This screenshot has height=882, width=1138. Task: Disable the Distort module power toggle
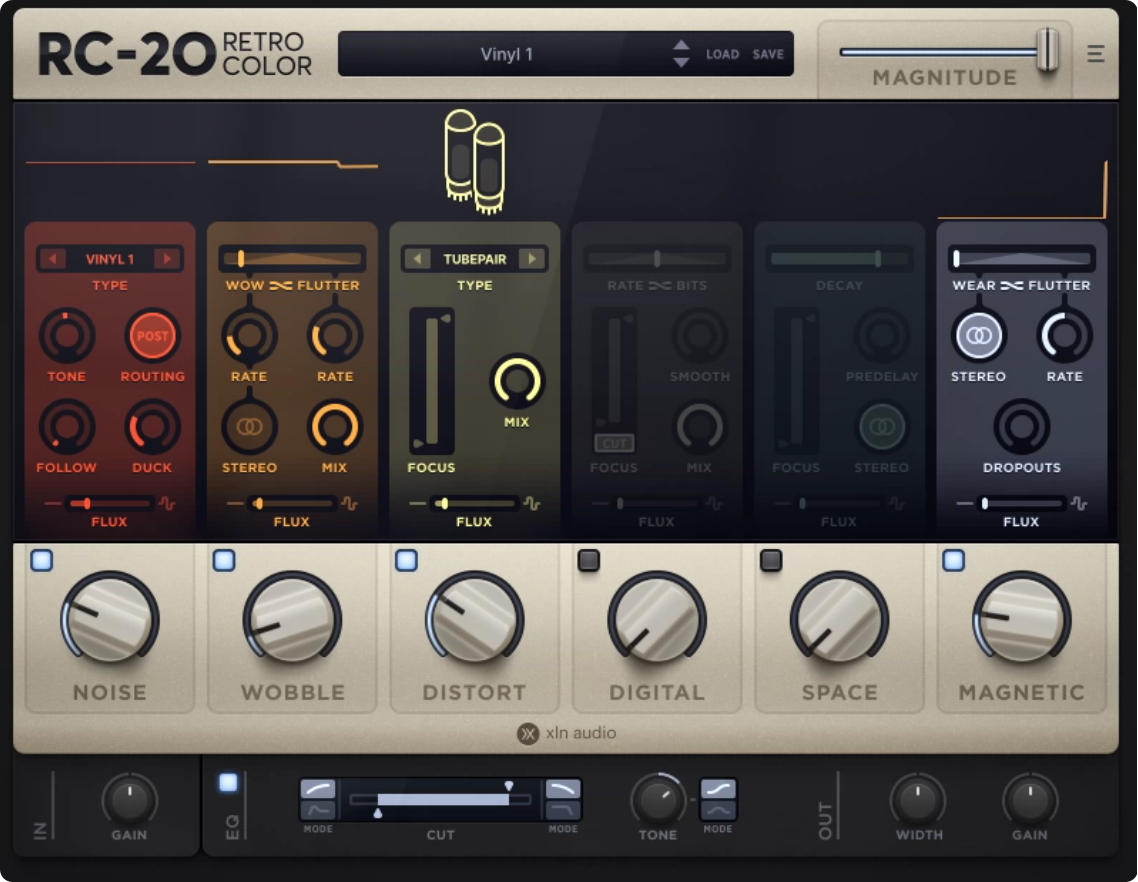click(406, 560)
